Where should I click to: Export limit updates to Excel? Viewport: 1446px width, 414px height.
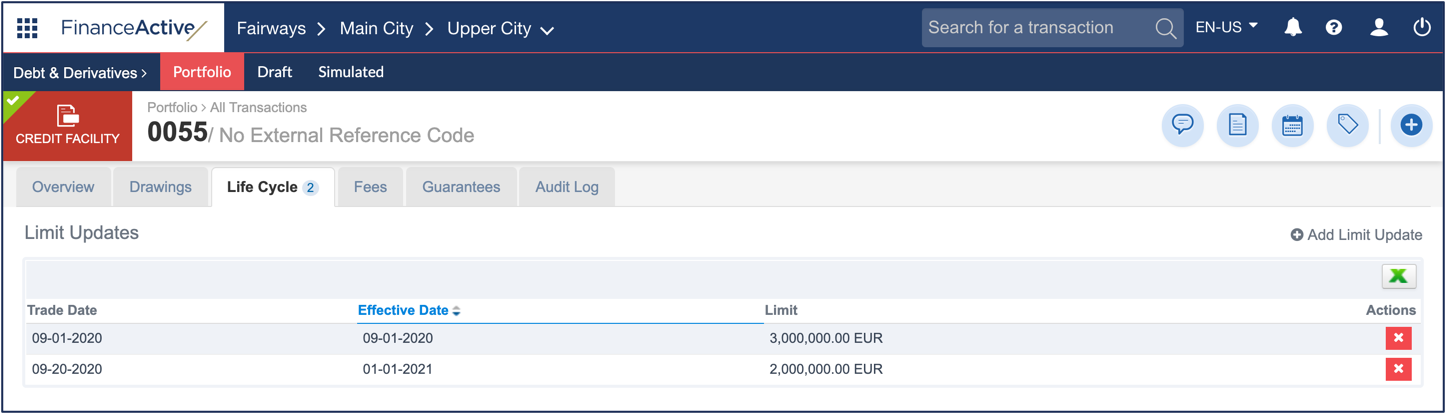pos(1398,276)
